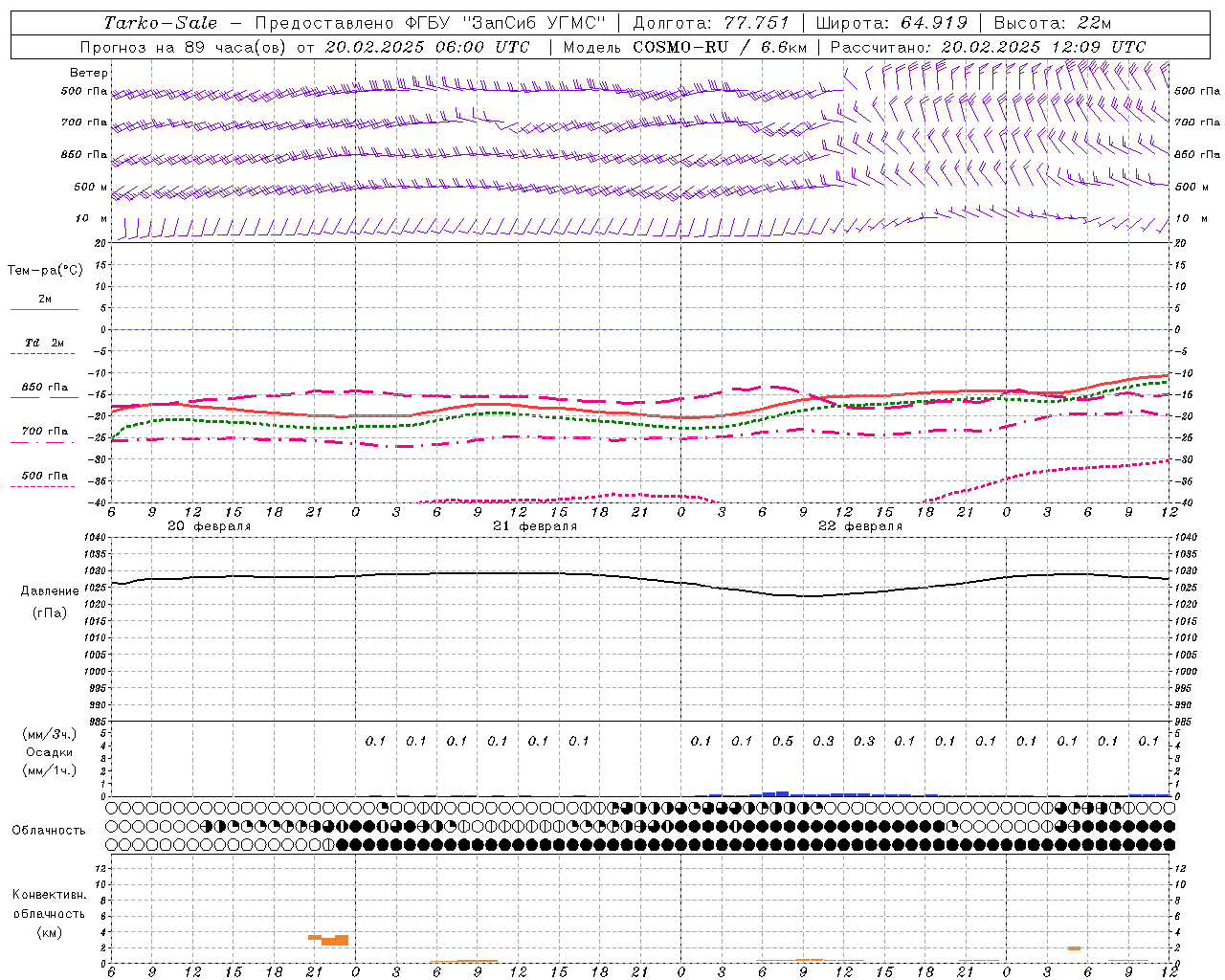Click the Давление panel label
1225x980 pixels.
[x=50, y=591]
